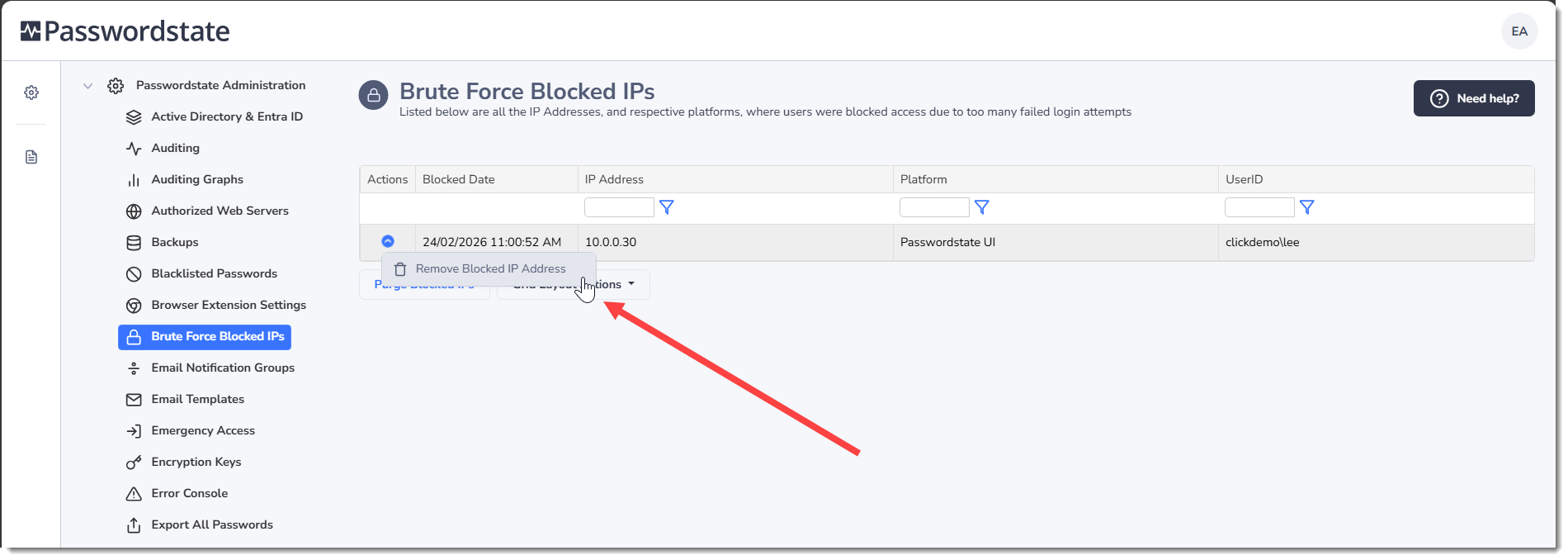The width and height of the screenshot is (1568, 560).
Task: Click the large lock icon beside page title
Action: [x=373, y=95]
